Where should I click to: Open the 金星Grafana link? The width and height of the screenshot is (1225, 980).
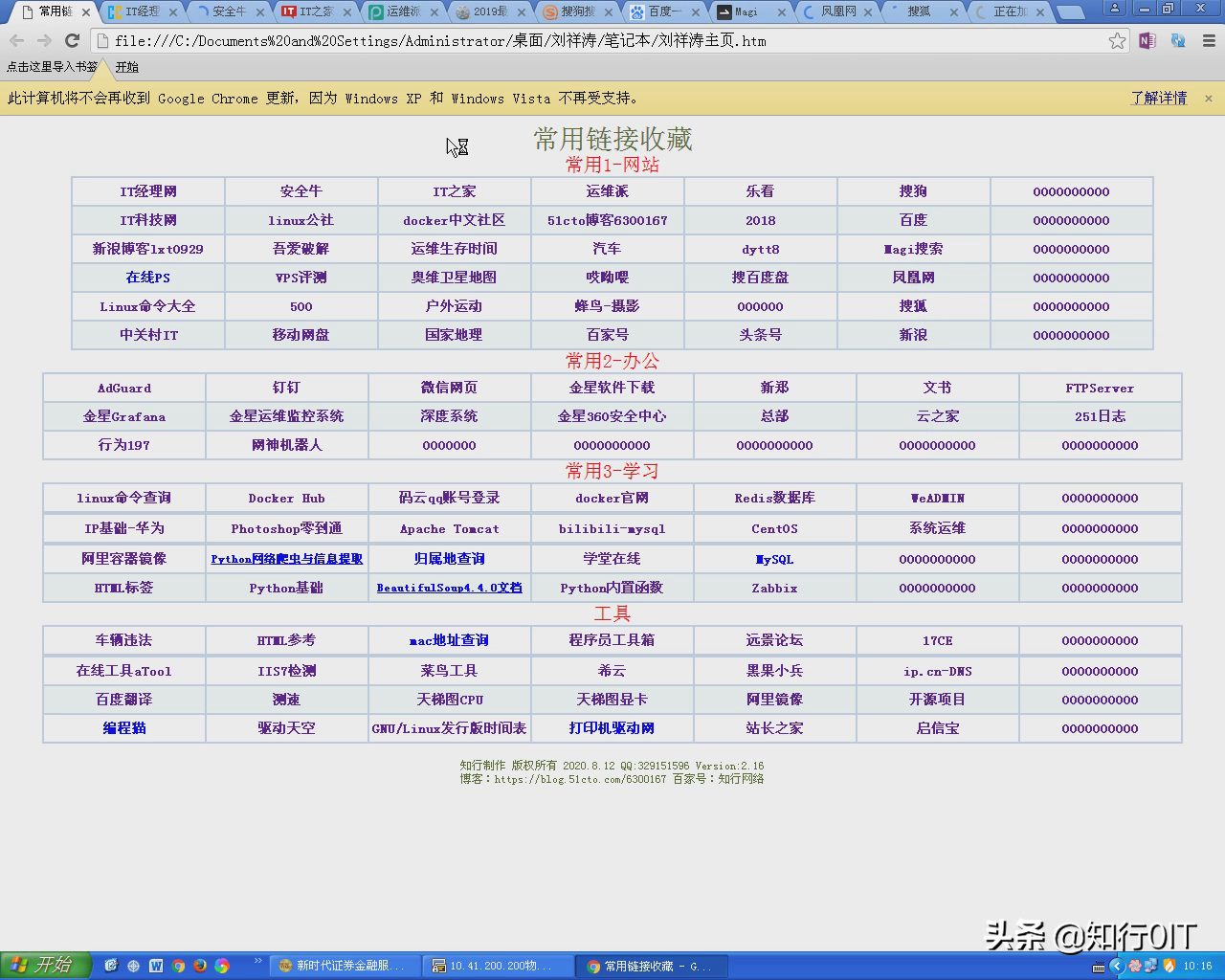[x=124, y=416]
